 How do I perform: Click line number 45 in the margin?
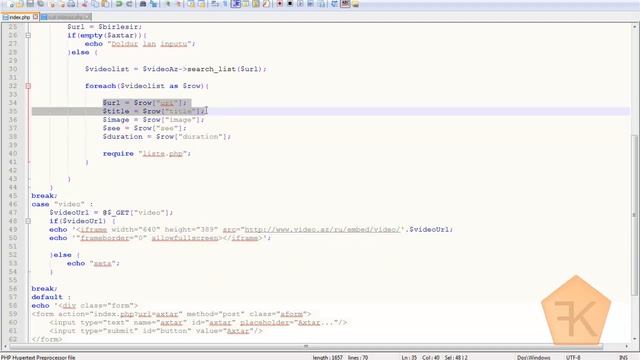[x=13, y=196]
